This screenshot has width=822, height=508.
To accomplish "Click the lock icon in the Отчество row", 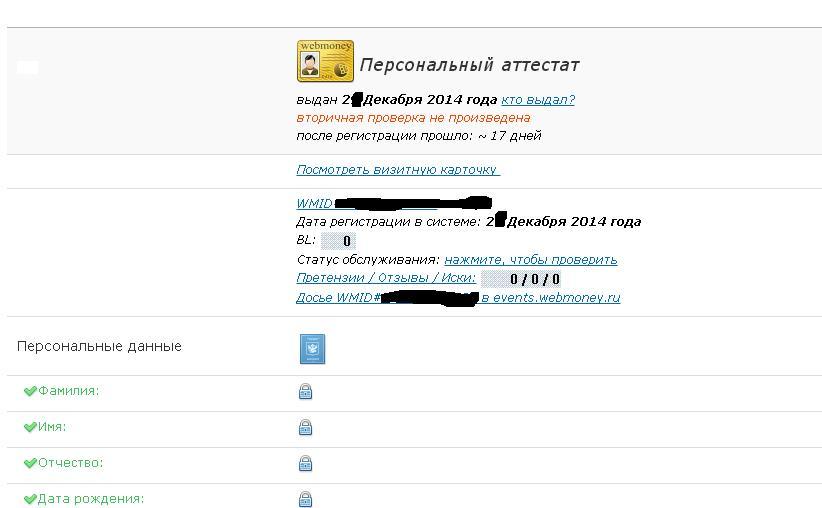I will (x=306, y=463).
